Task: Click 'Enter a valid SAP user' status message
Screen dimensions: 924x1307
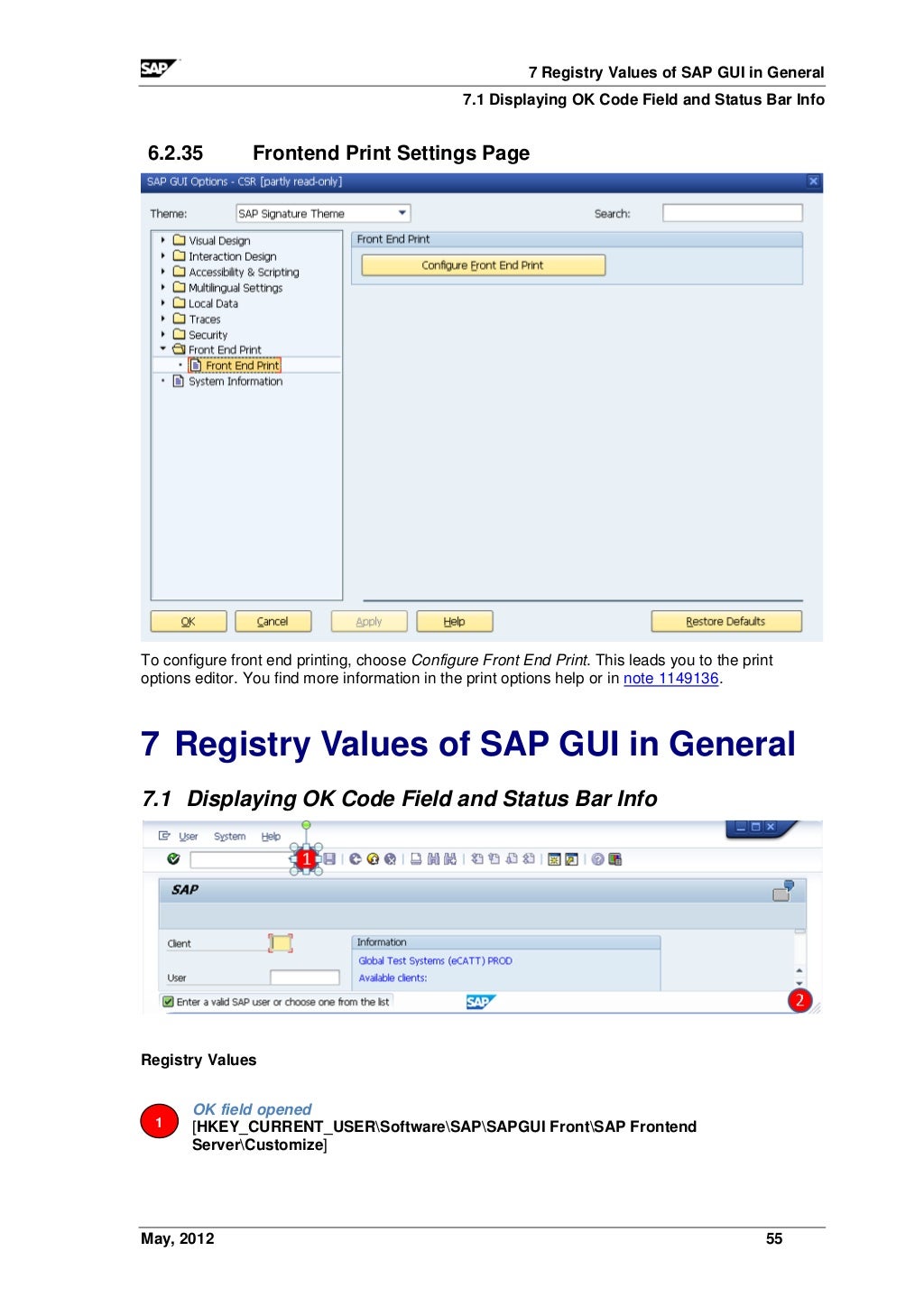Action: pos(282,1002)
